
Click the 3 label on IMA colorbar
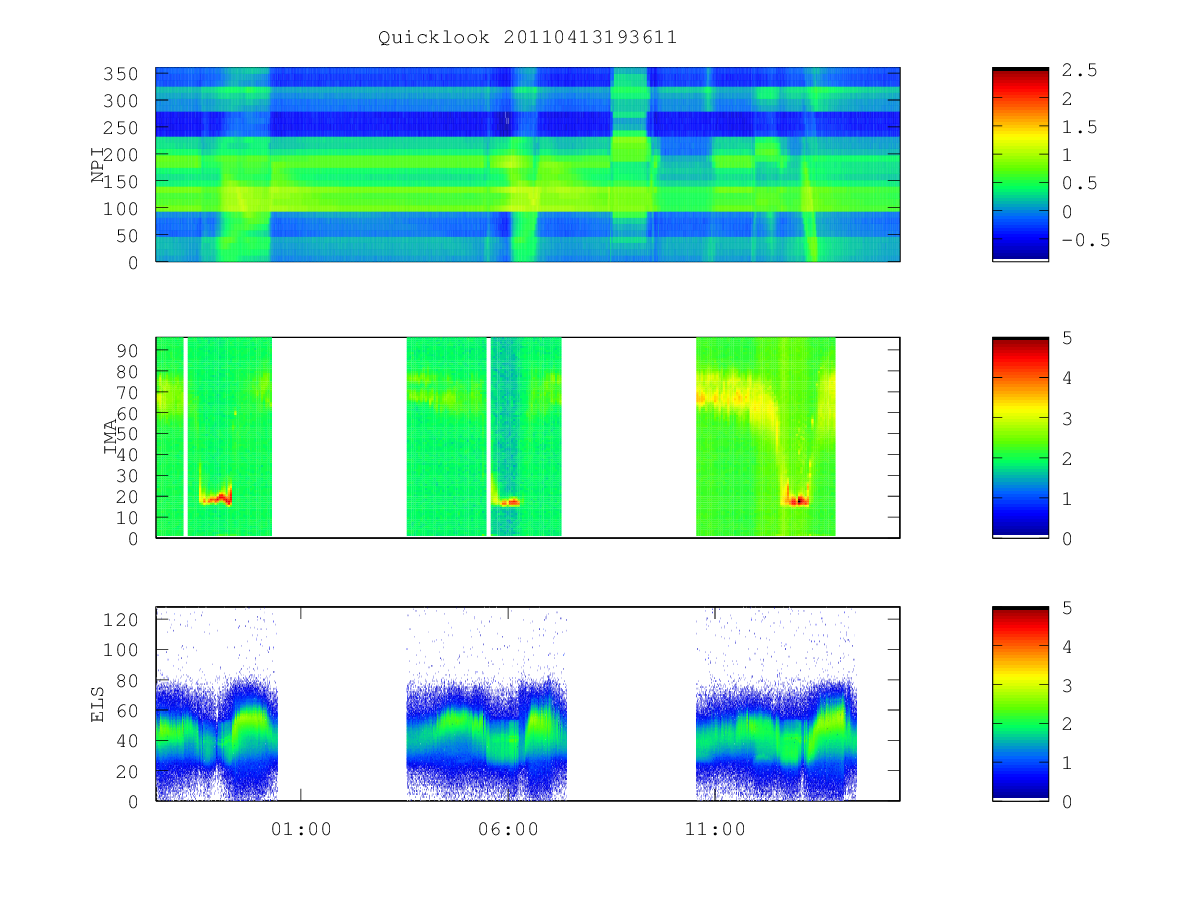tap(1068, 418)
